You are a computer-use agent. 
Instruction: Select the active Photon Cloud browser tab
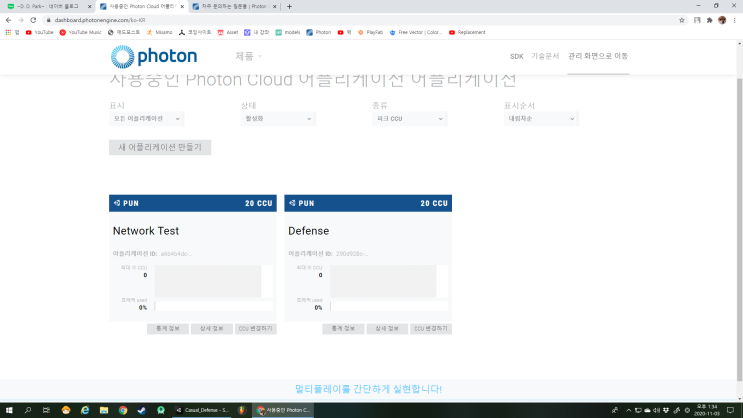[x=141, y=7]
